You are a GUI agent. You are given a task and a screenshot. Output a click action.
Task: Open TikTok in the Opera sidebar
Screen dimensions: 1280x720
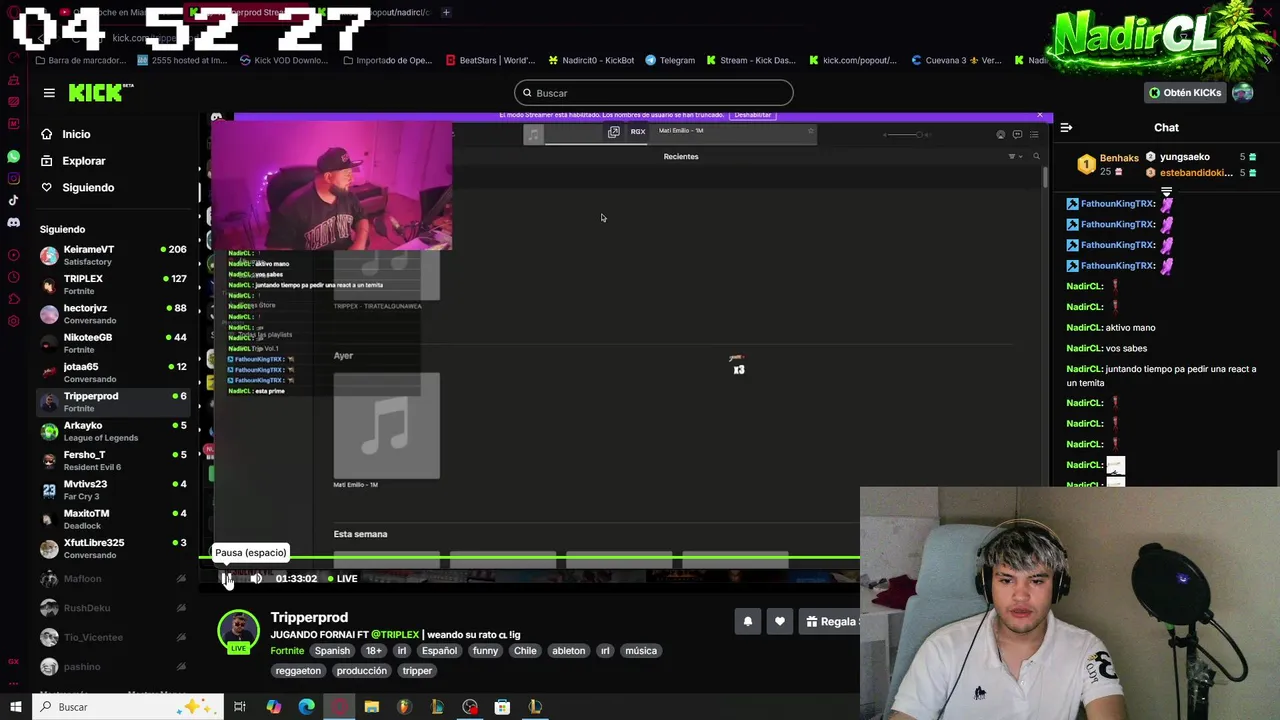click(13, 200)
